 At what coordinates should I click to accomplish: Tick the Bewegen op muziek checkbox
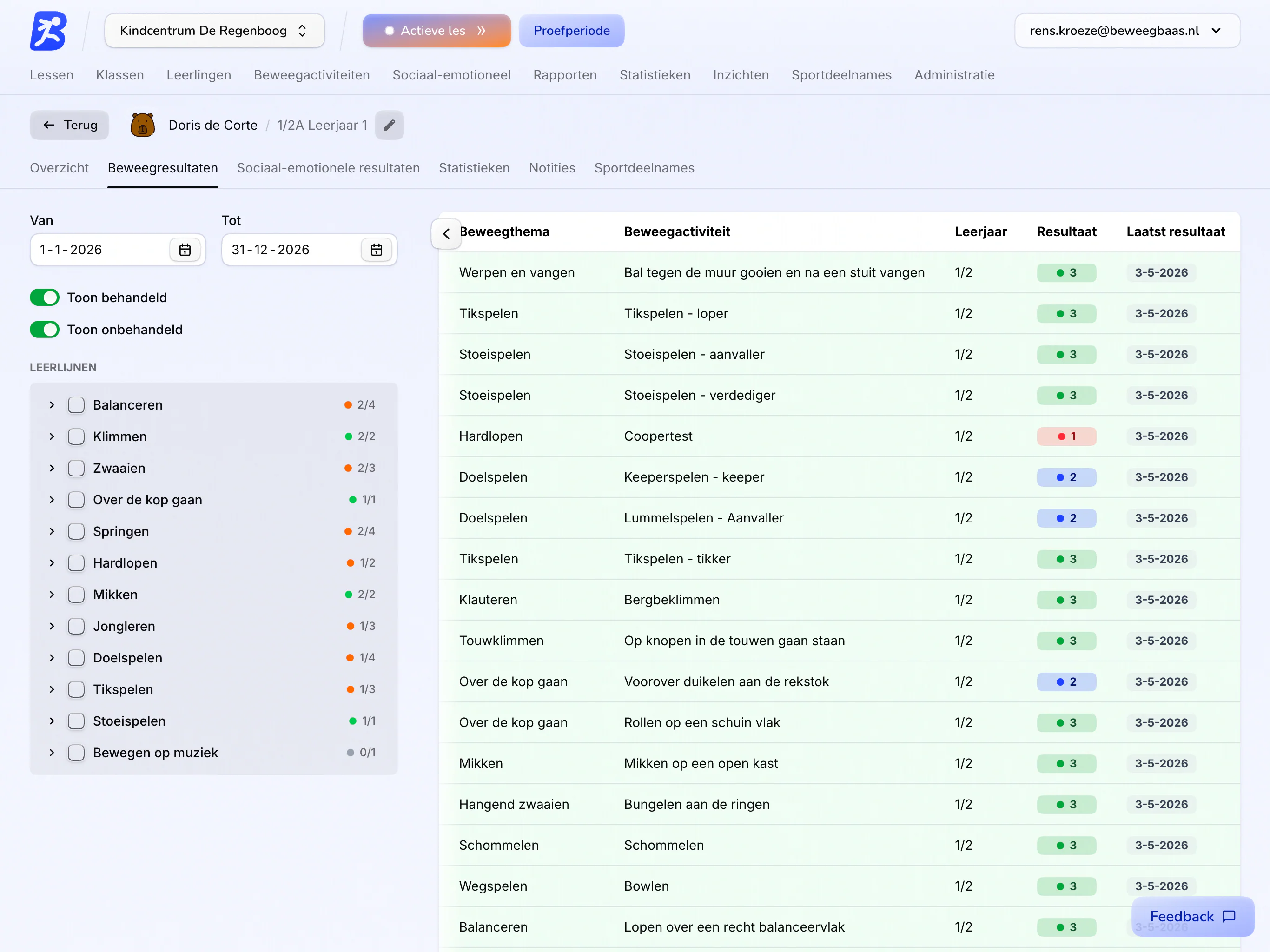point(76,752)
